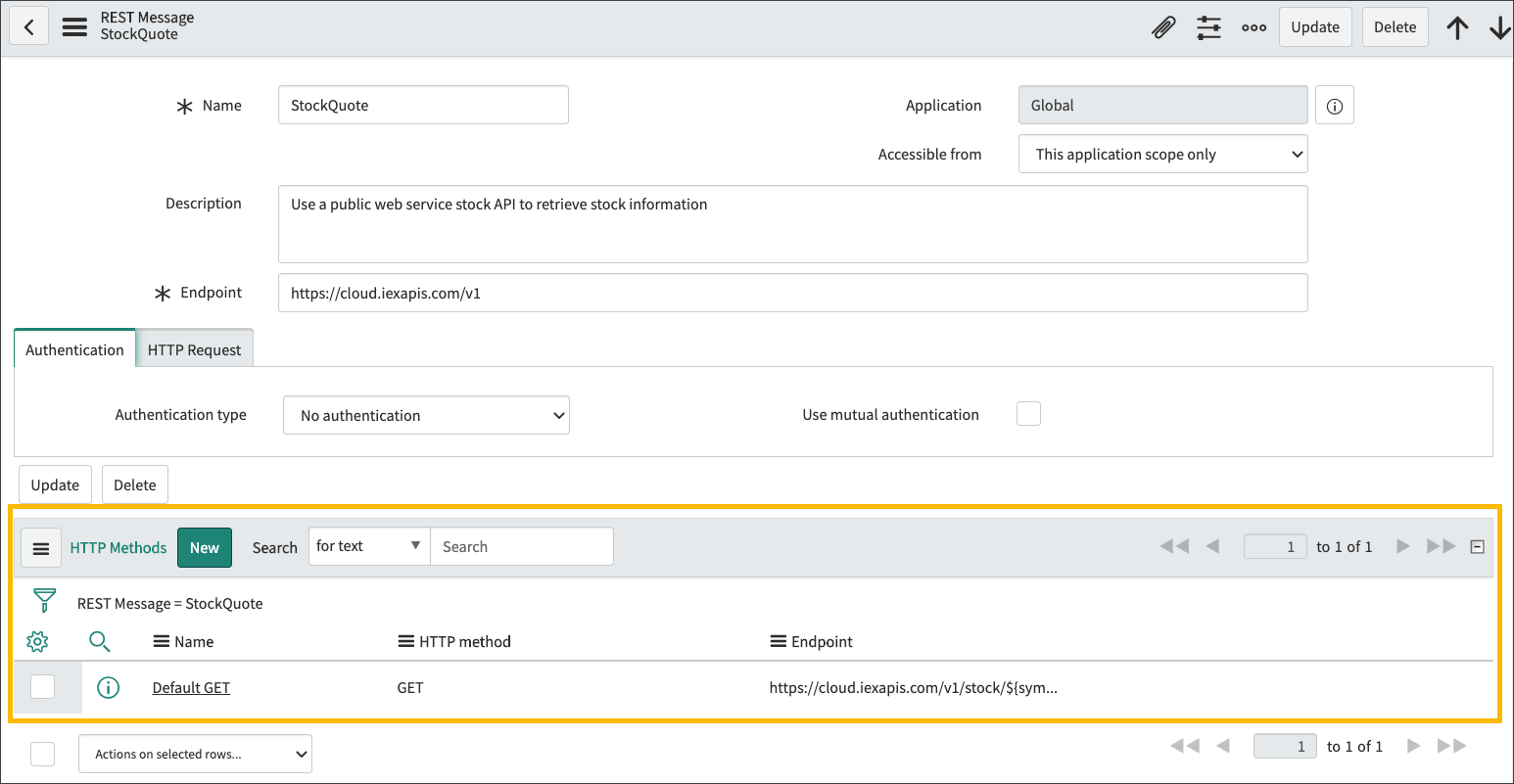Open the more options ellipsis icon
This screenshot has height=784, width=1514.
click(x=1254, y=27)
